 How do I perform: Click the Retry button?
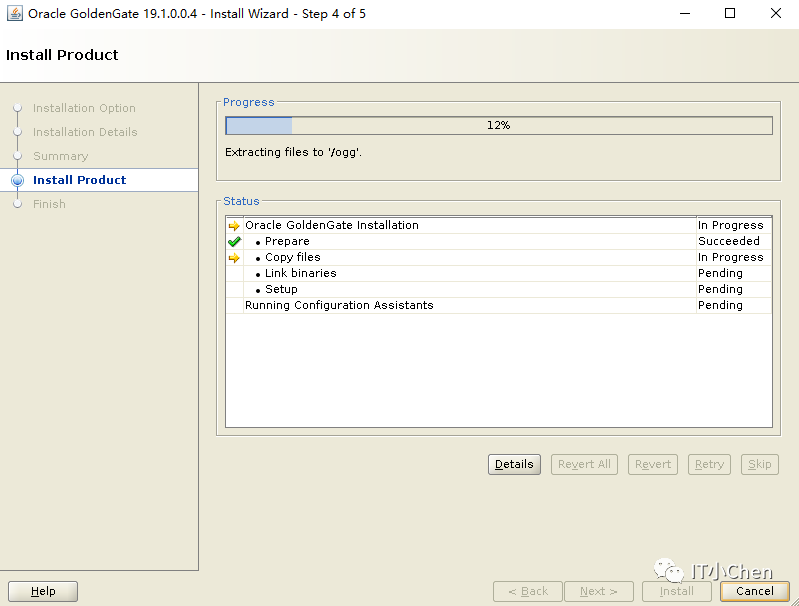(709, 464)
